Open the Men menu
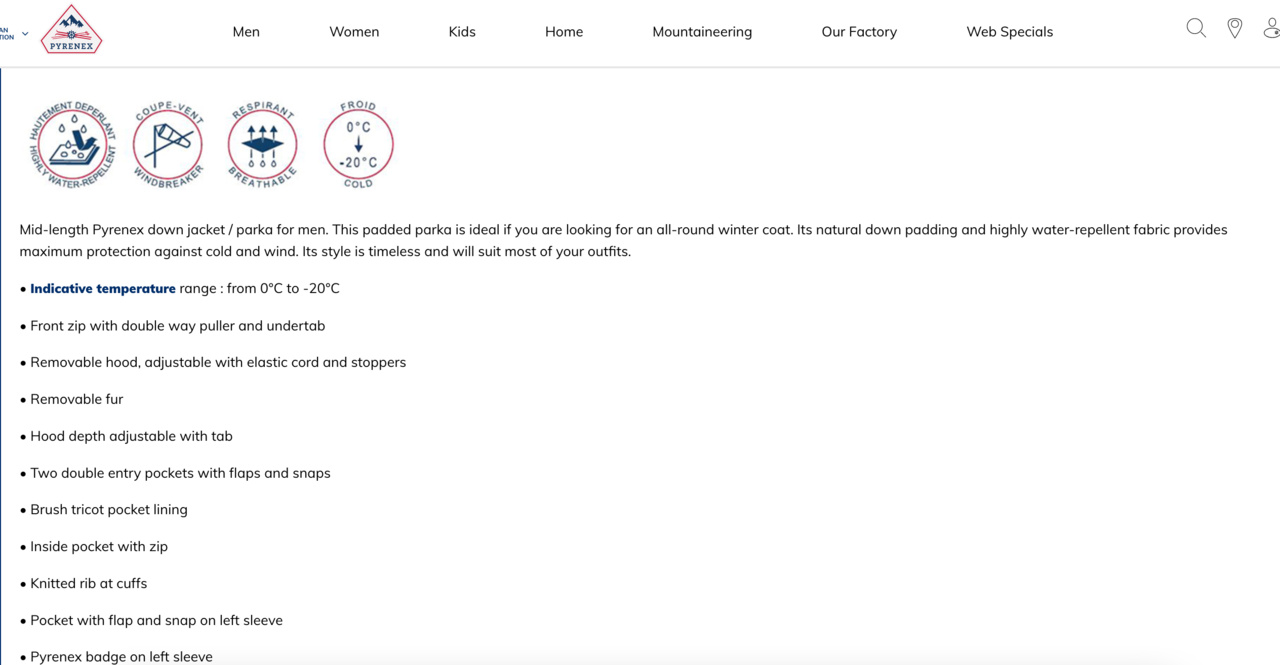 (x=246, y=32)
